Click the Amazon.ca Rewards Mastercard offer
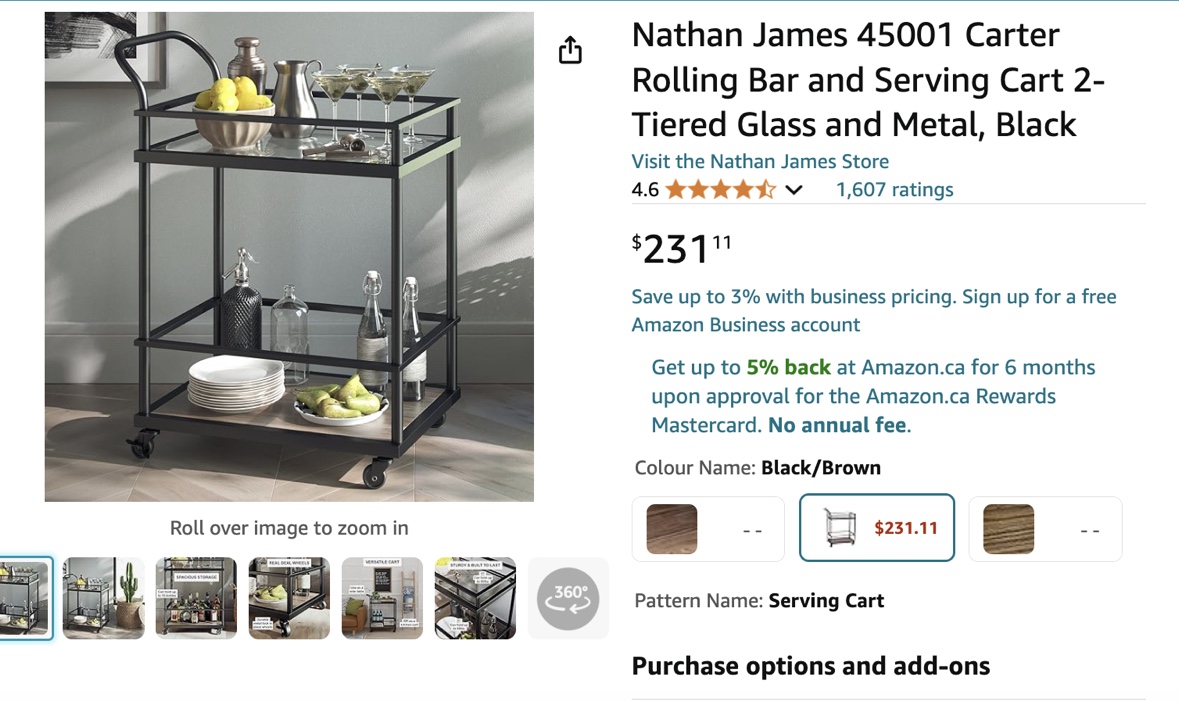Viewport: 1179px width, 702px height. coord(873,396)
